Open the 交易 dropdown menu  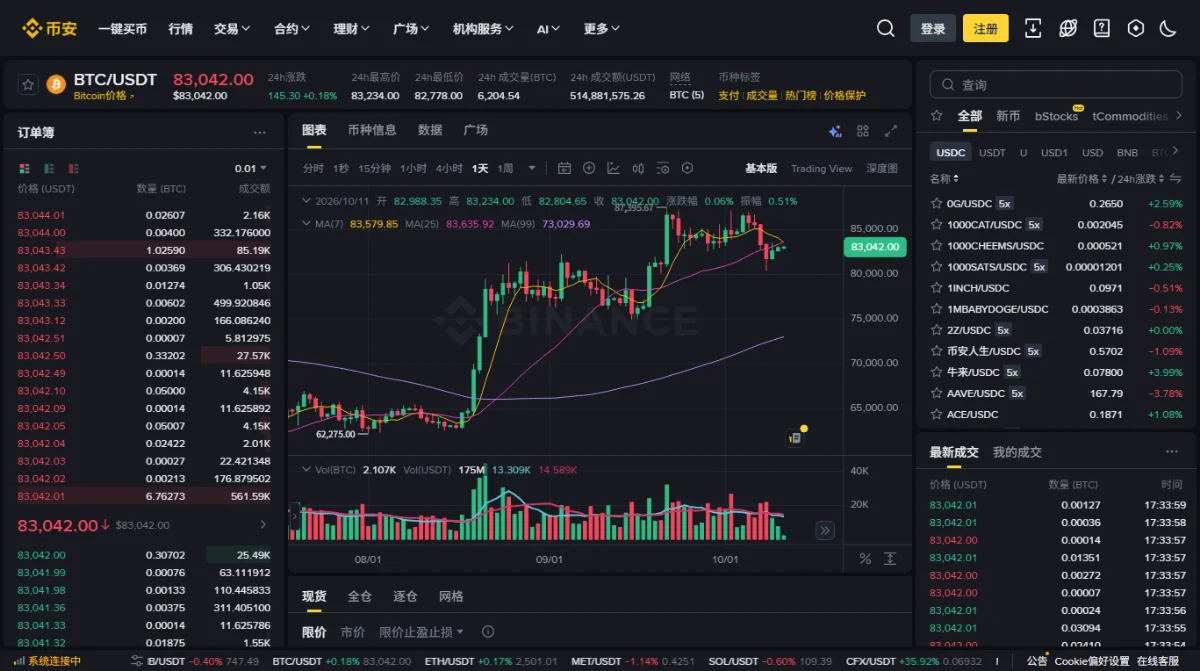click(x=232, y=29)
